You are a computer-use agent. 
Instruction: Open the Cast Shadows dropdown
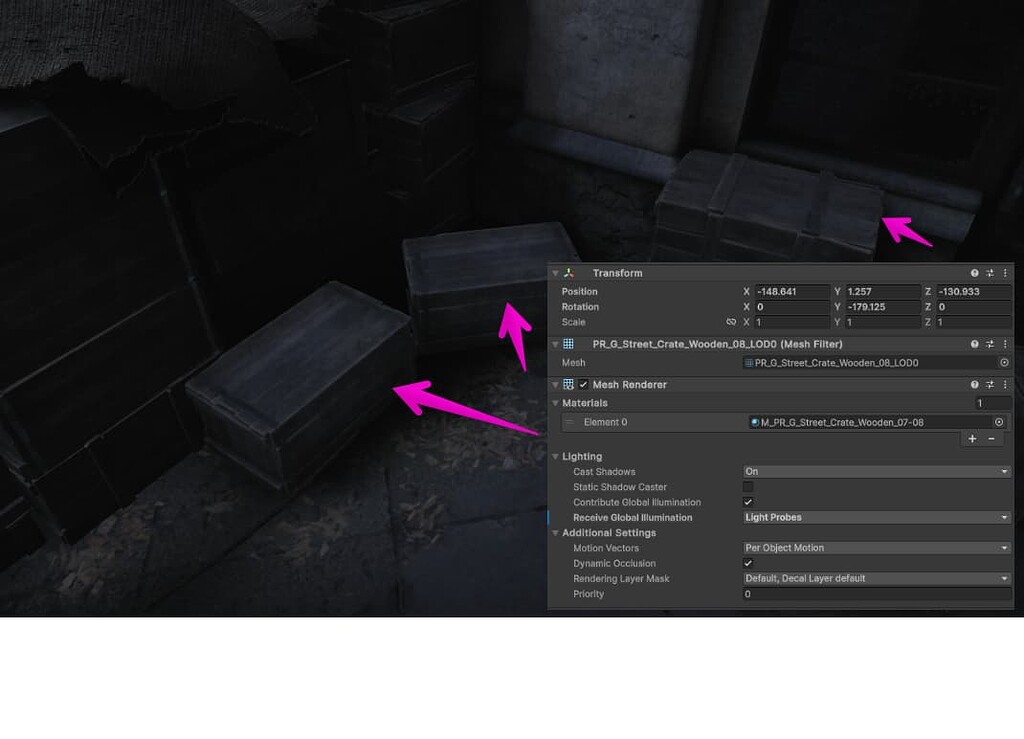click(875, 471)
